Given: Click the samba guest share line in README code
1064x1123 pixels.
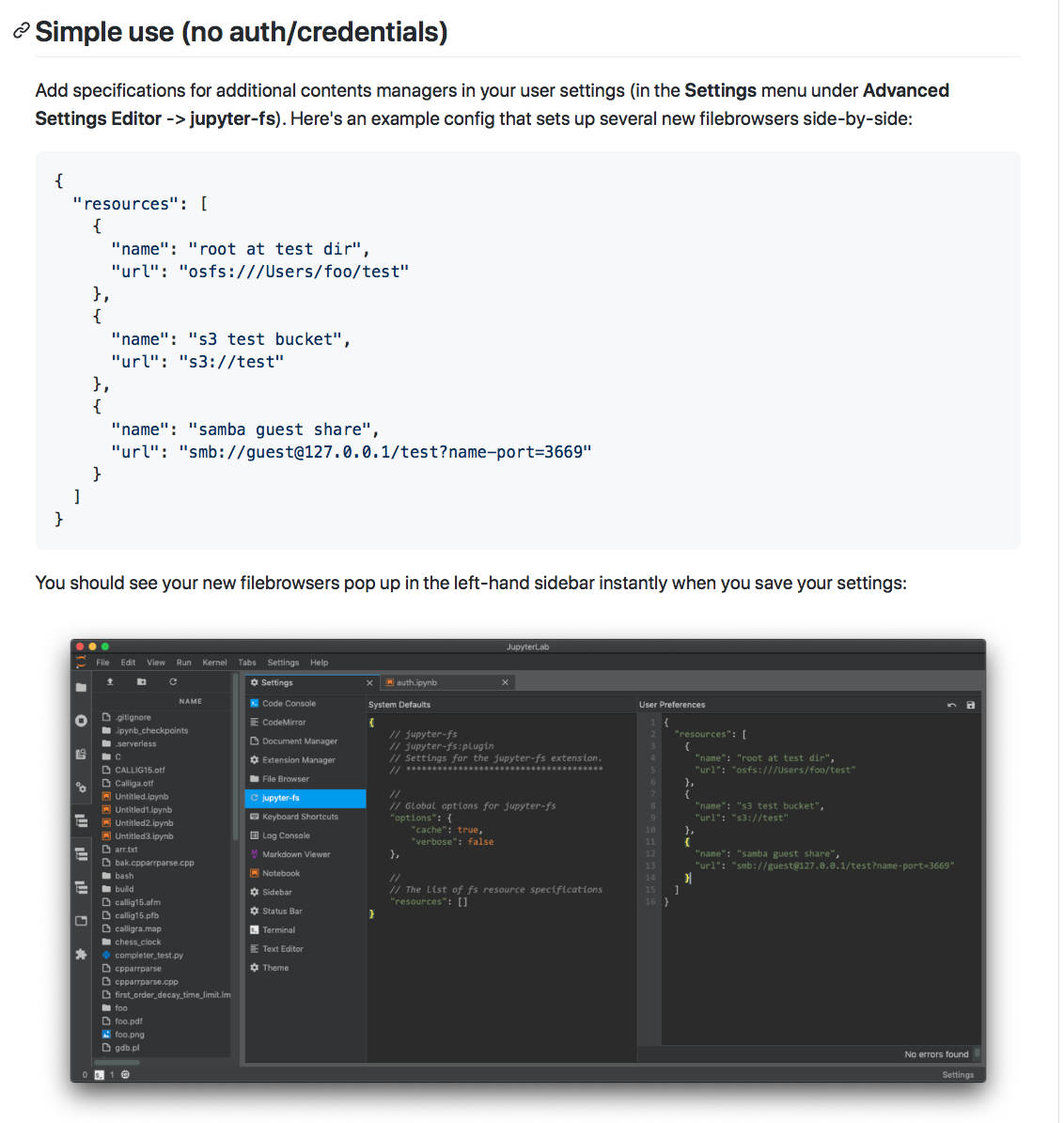Looking at the screenshot, I should pyautogui.click(x=245, y=429).
